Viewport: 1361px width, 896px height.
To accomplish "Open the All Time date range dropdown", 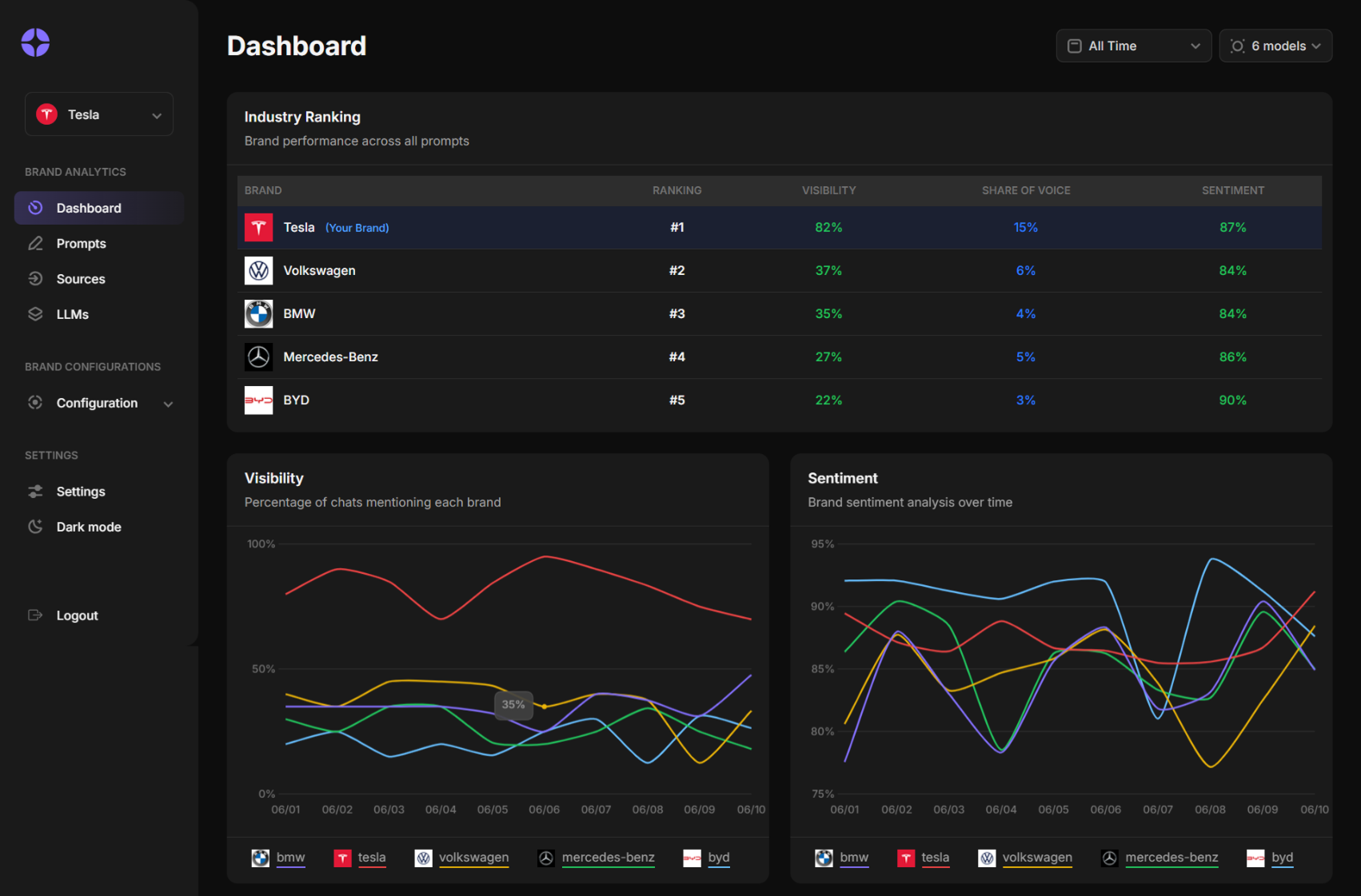I will coord(1133,46).
